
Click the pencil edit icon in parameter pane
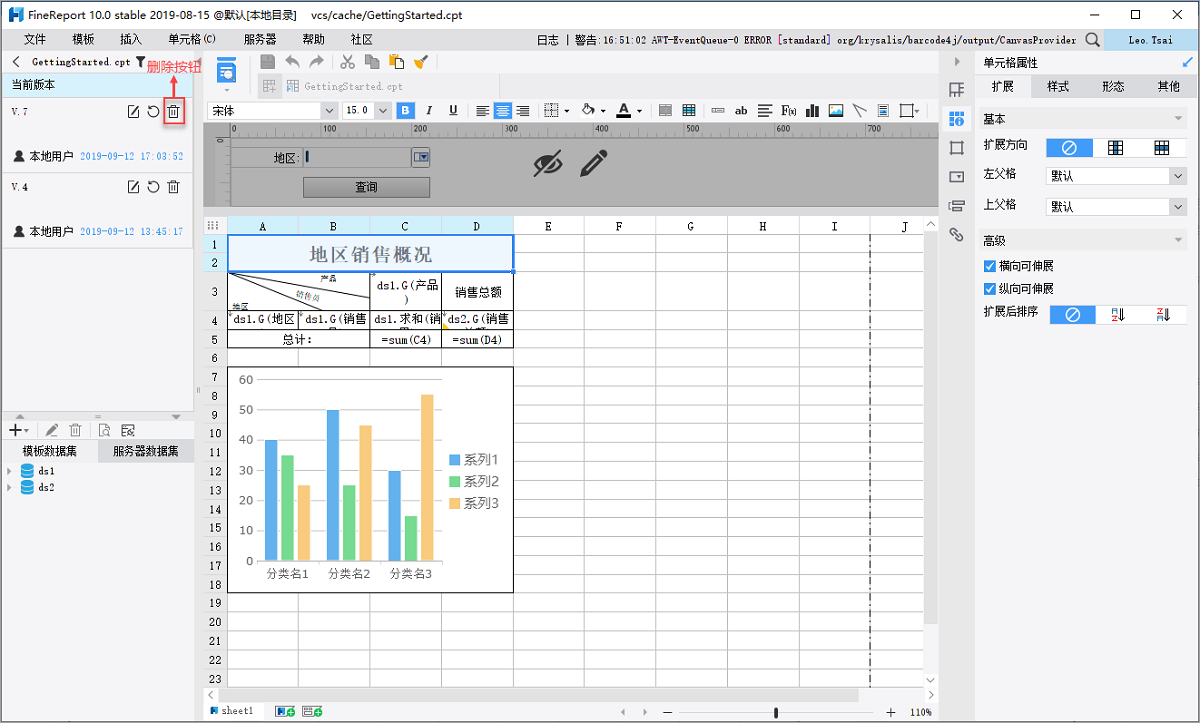(x=594, y=164)
